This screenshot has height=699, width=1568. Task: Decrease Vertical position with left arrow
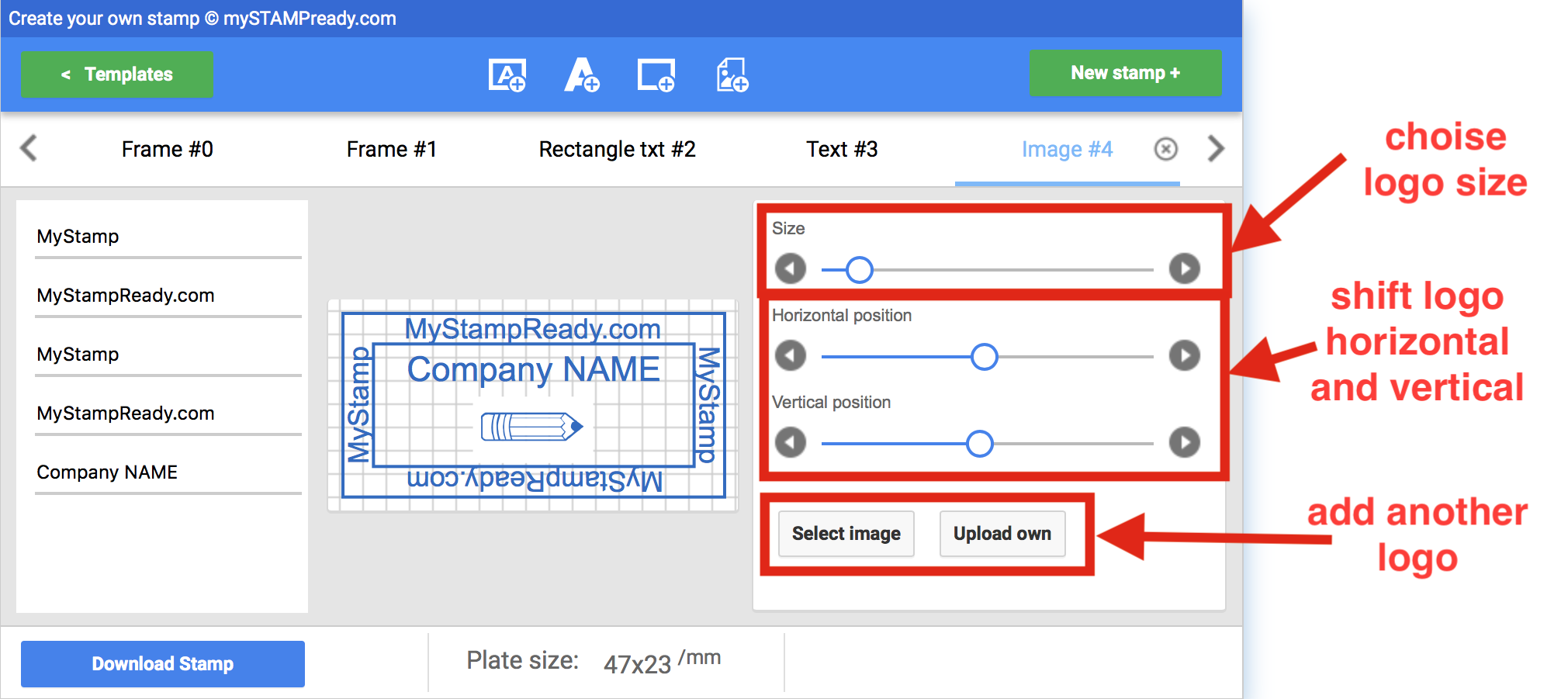click(791, 443)
